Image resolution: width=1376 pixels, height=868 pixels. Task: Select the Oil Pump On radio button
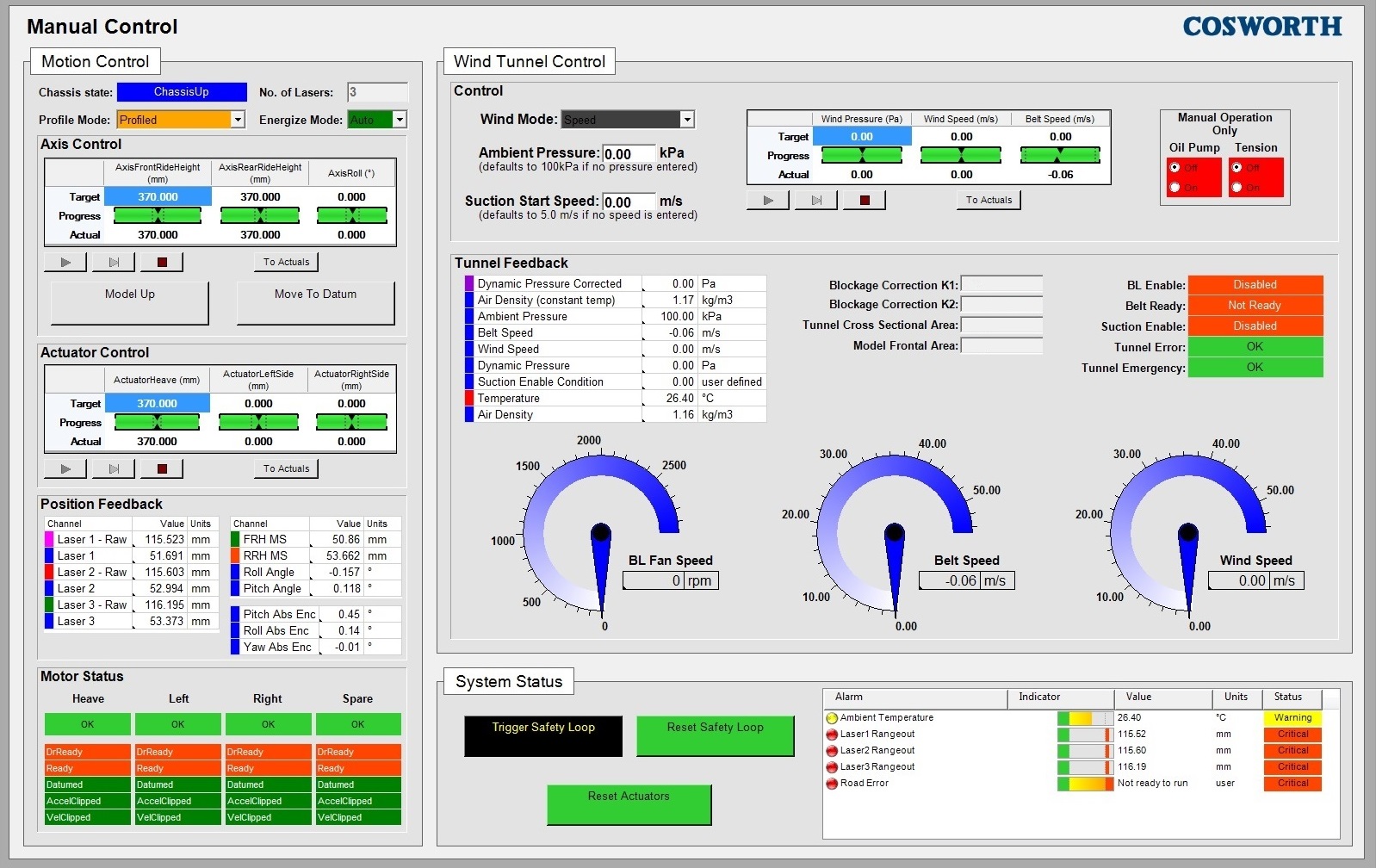pos(1175,187)
